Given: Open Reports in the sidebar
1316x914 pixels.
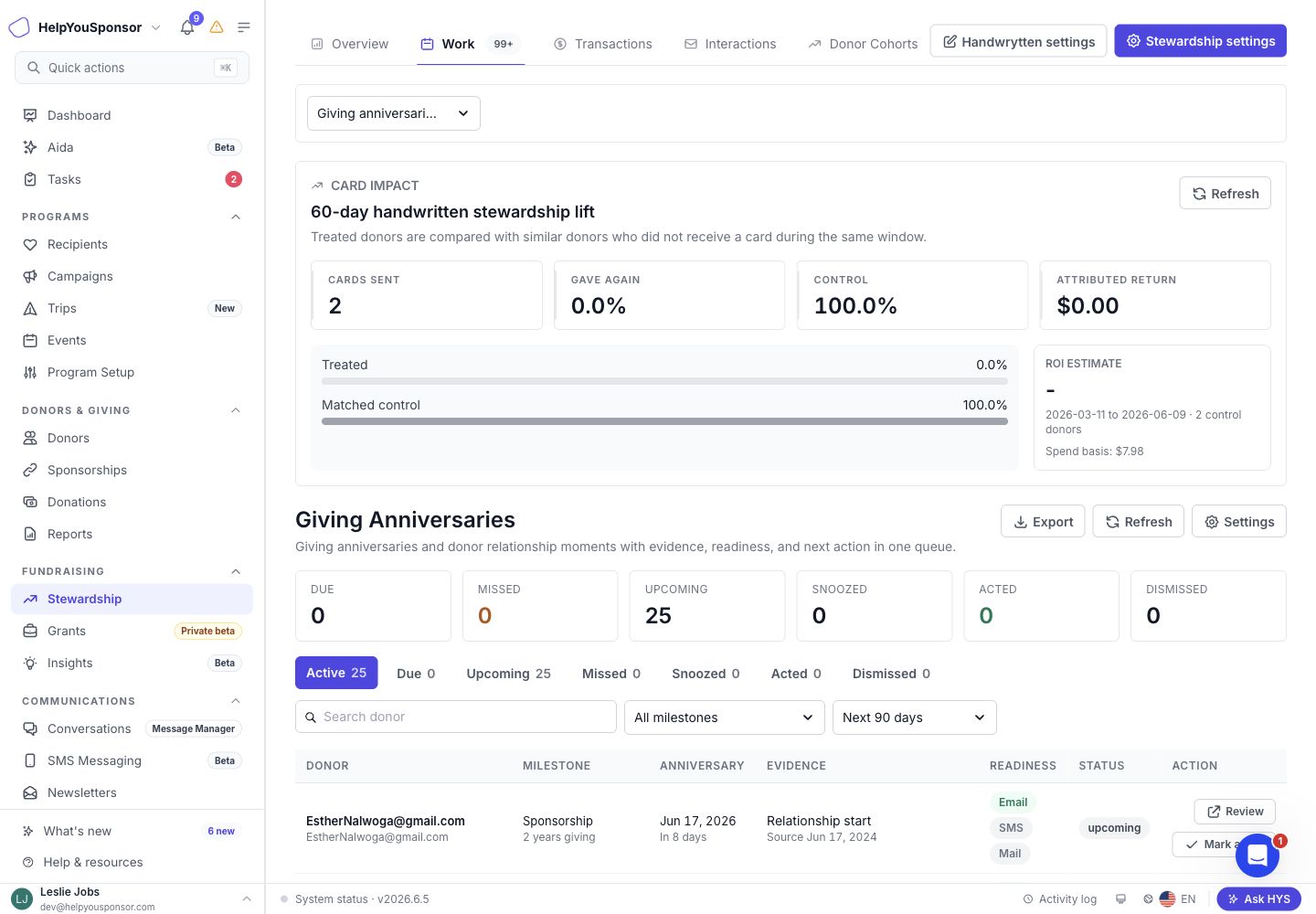Looking at the screenshot, I should [132, 534].
